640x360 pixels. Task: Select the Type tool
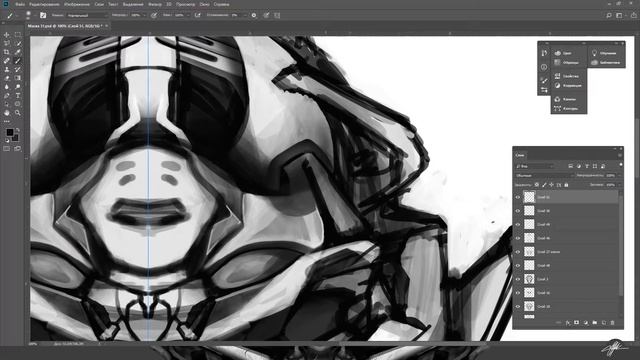point(18,96)
